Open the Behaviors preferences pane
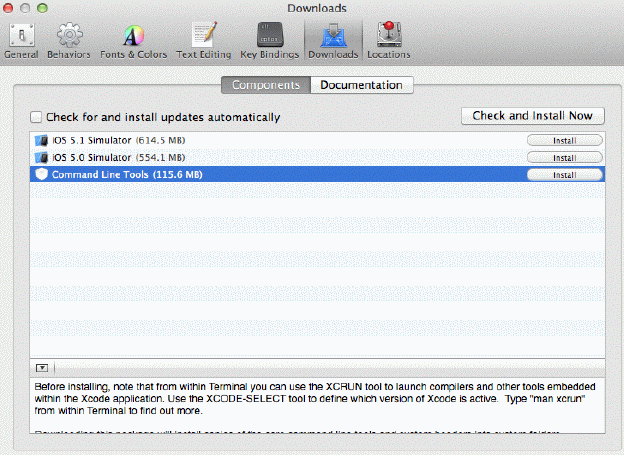 click(69, 39)
